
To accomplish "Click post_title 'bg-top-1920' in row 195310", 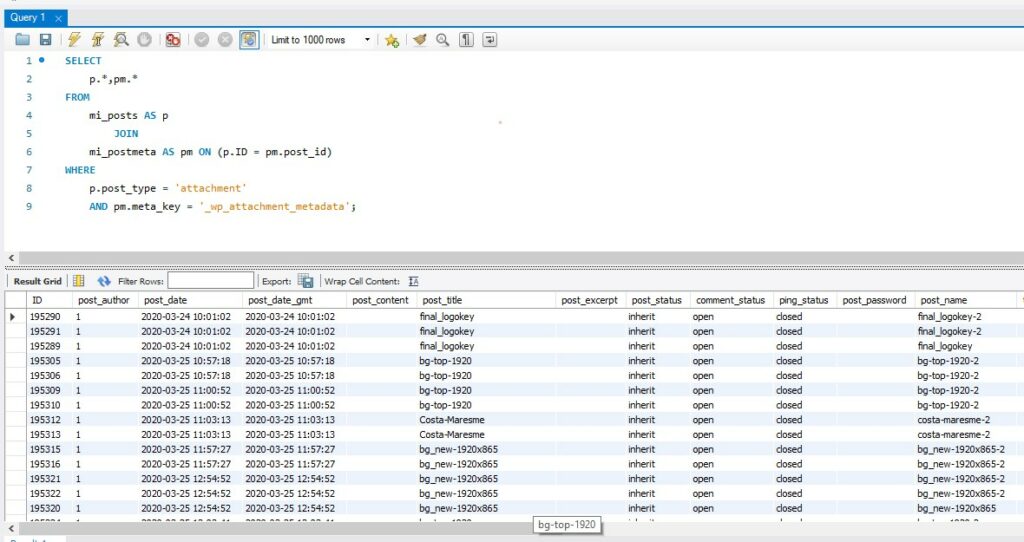I will tap(445, 406).
